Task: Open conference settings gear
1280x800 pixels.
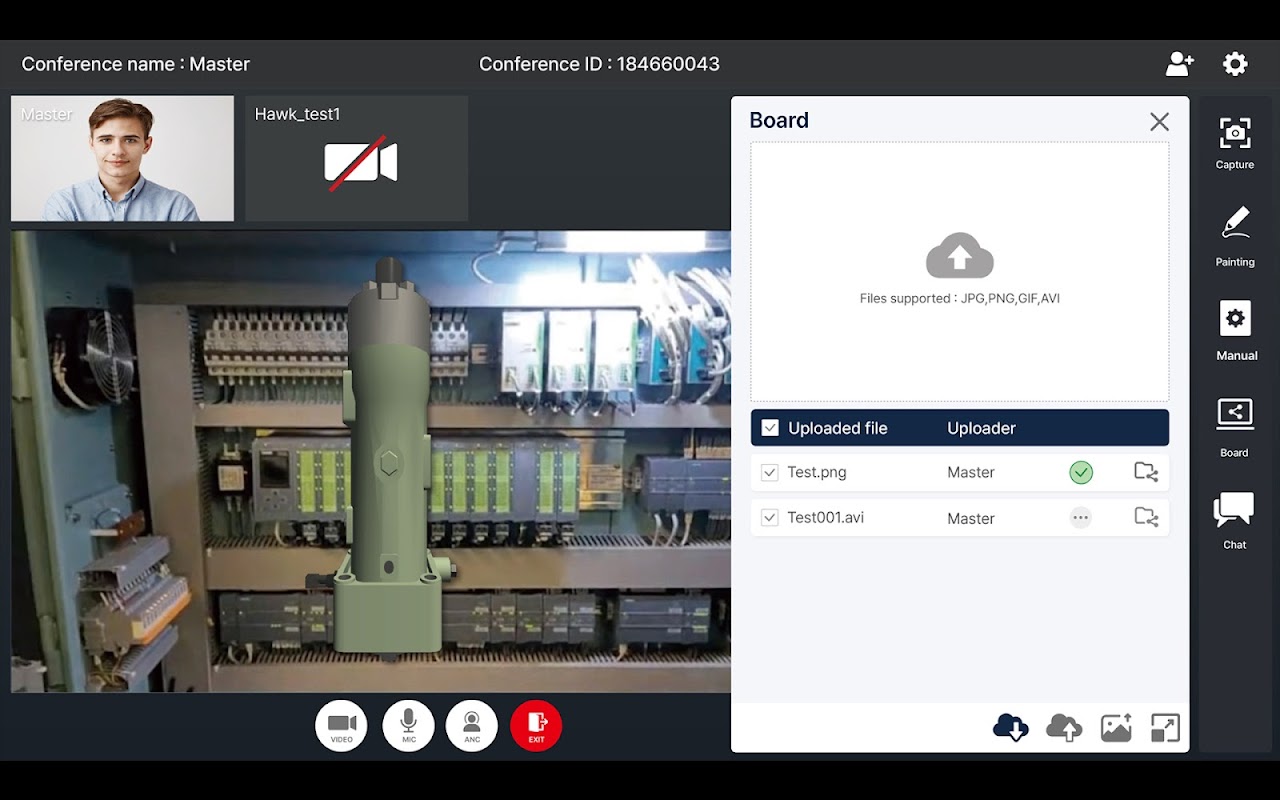Action: (x=1235, y=64)
